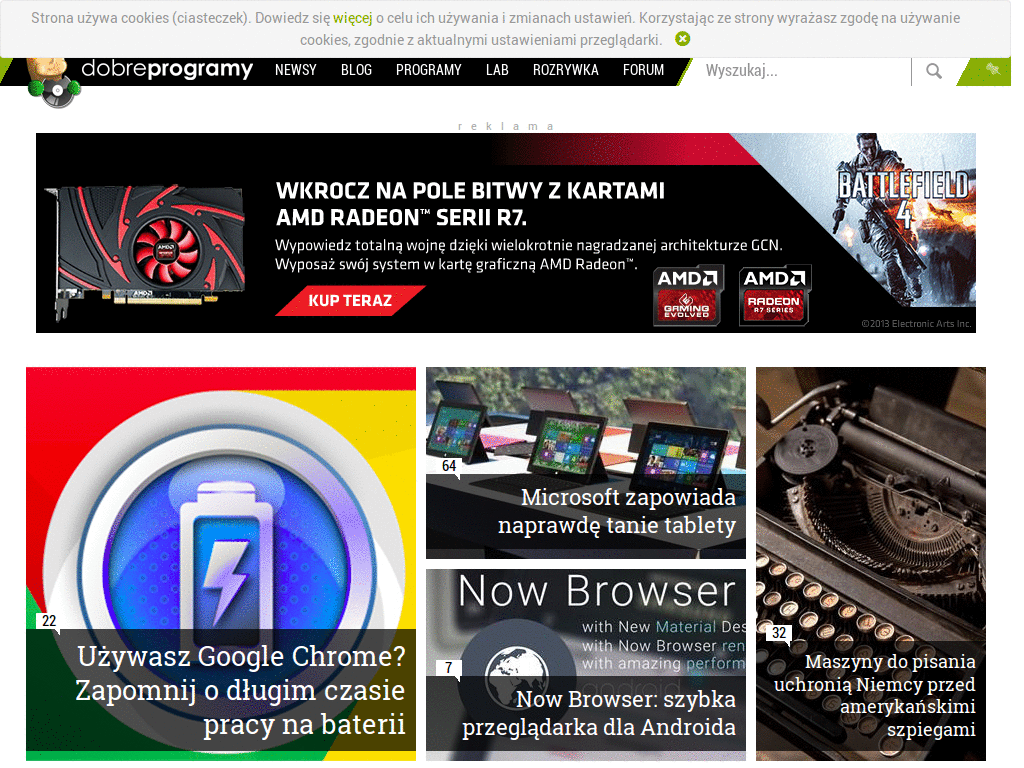Open the typewriter spy article thumbnail
This screenshot has width=1024, height=768.
click(x=870, y=500)
